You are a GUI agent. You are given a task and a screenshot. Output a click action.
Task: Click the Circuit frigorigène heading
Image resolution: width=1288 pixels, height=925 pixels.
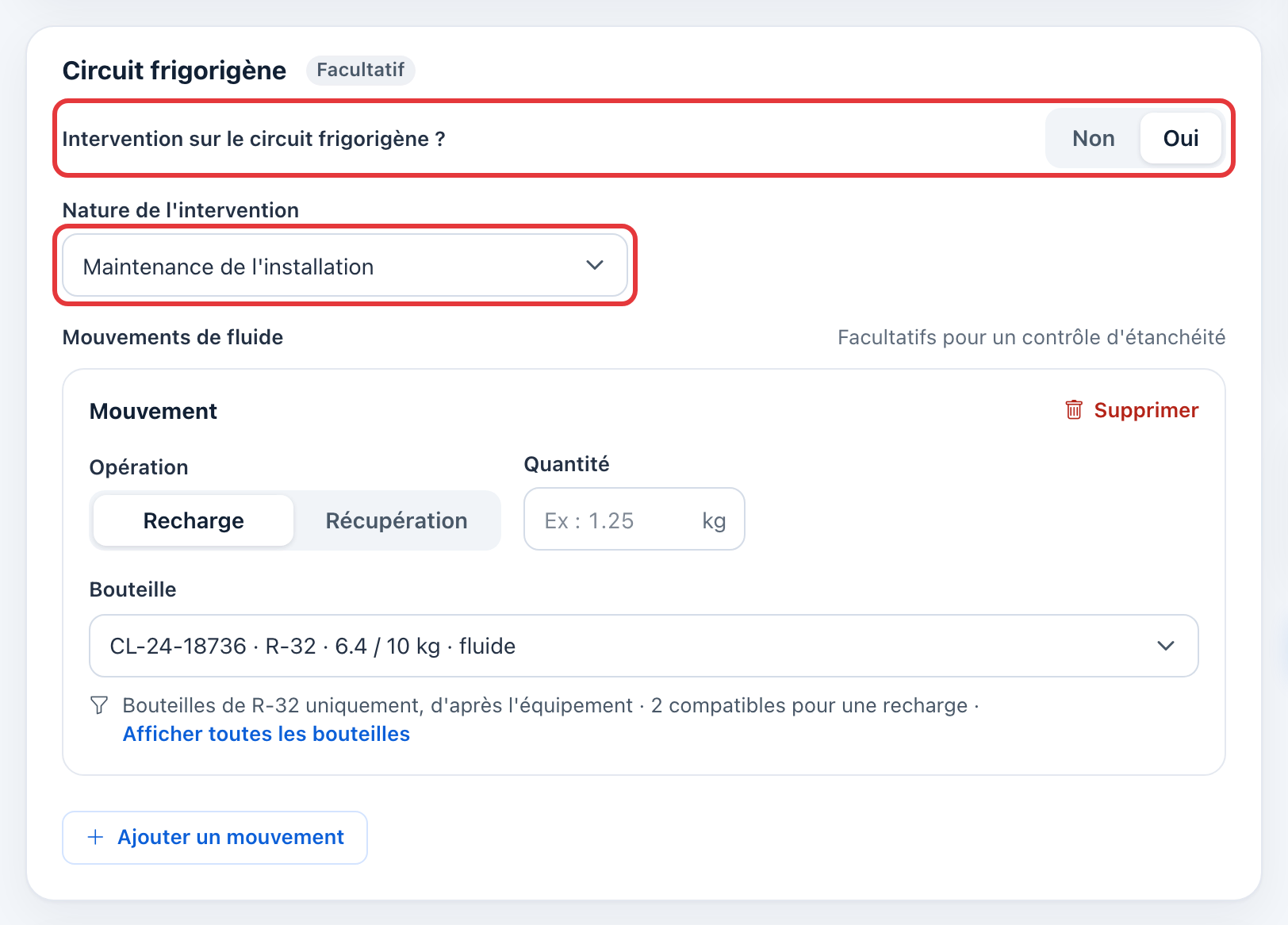click(x=174, y=71)
